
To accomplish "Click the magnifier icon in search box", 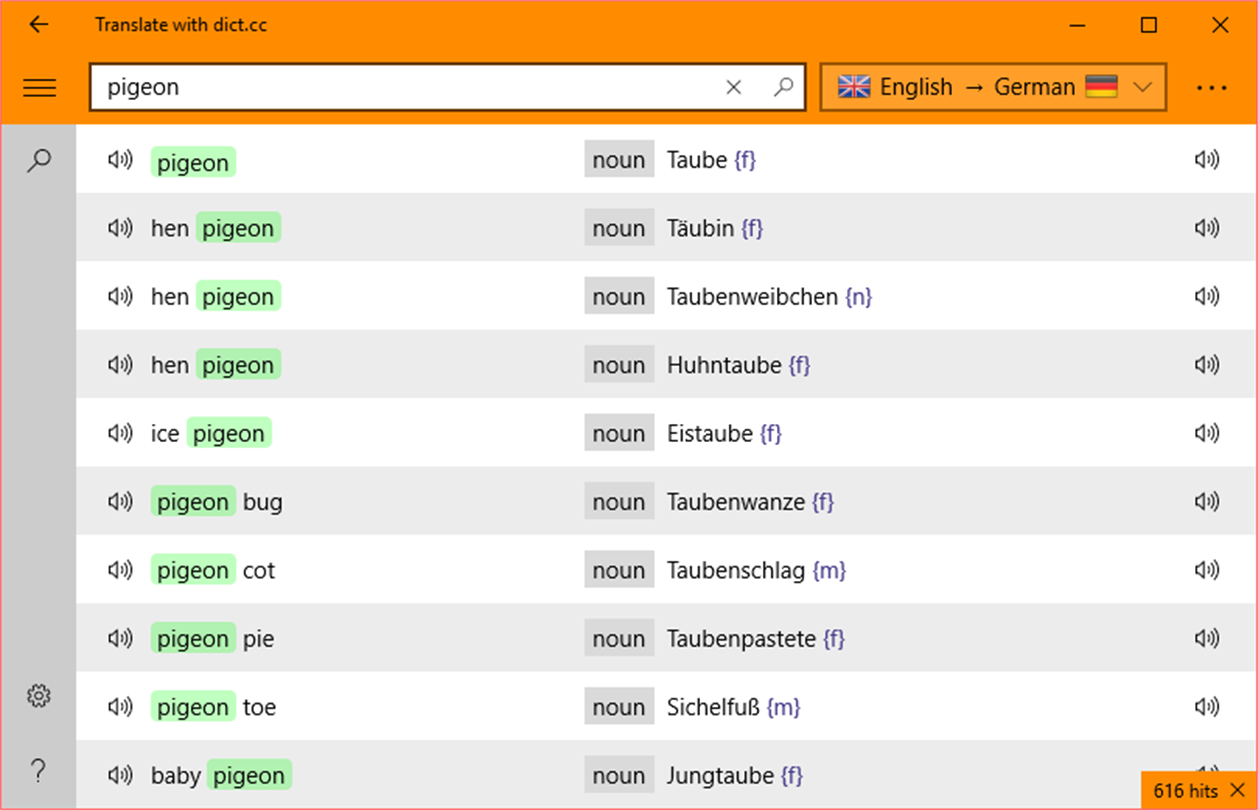I will pos(783,87).
